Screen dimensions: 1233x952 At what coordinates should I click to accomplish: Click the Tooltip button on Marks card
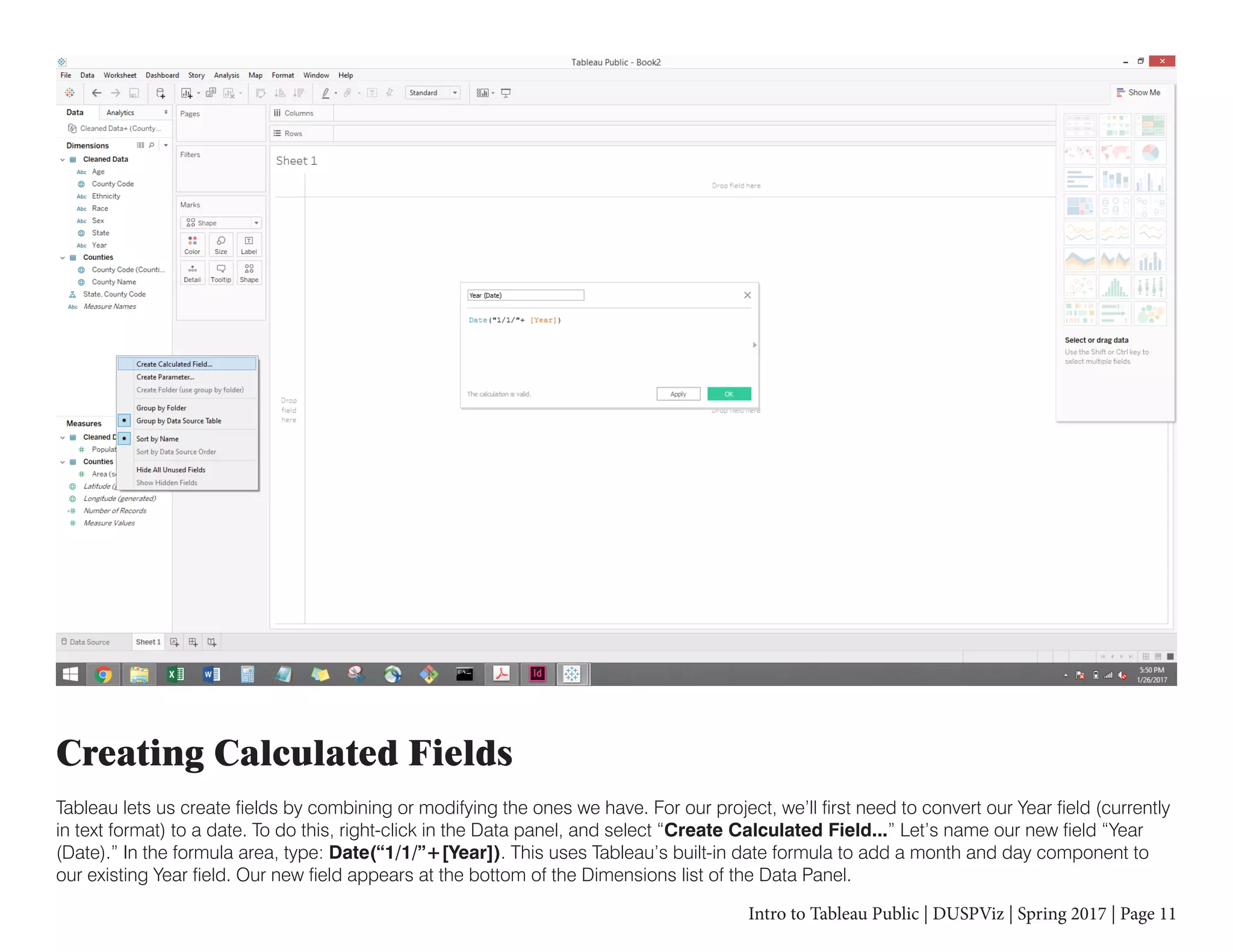pos(221,273)
